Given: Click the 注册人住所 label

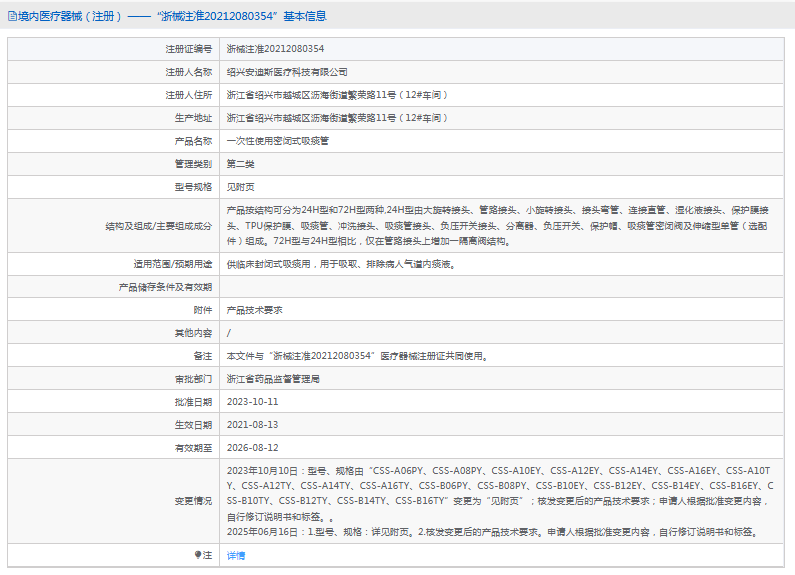Looking at the screenshot, I should pyautogui.click(x=189, y=95).
